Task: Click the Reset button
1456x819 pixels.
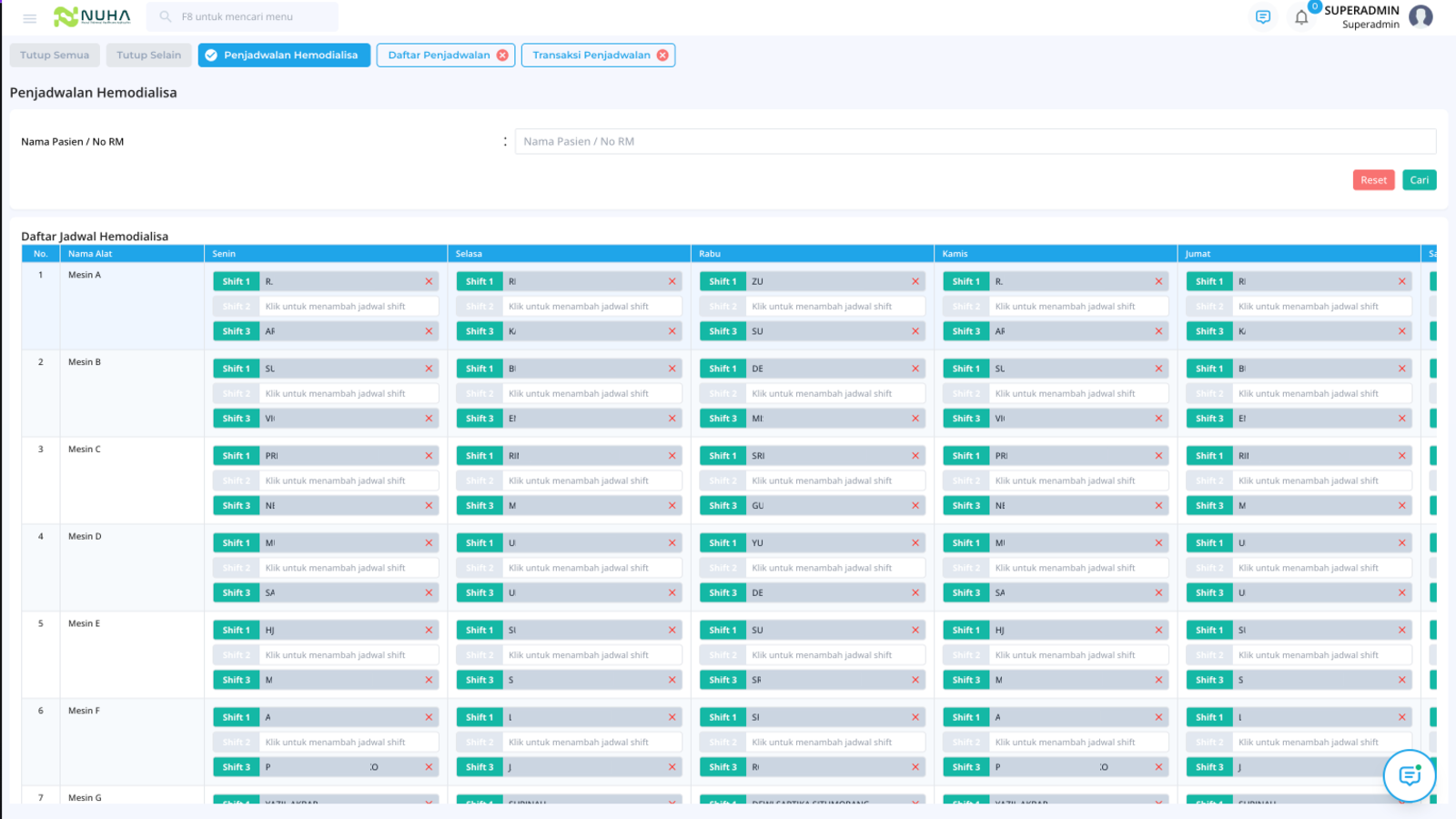Action: click(x=1373, y=180)
